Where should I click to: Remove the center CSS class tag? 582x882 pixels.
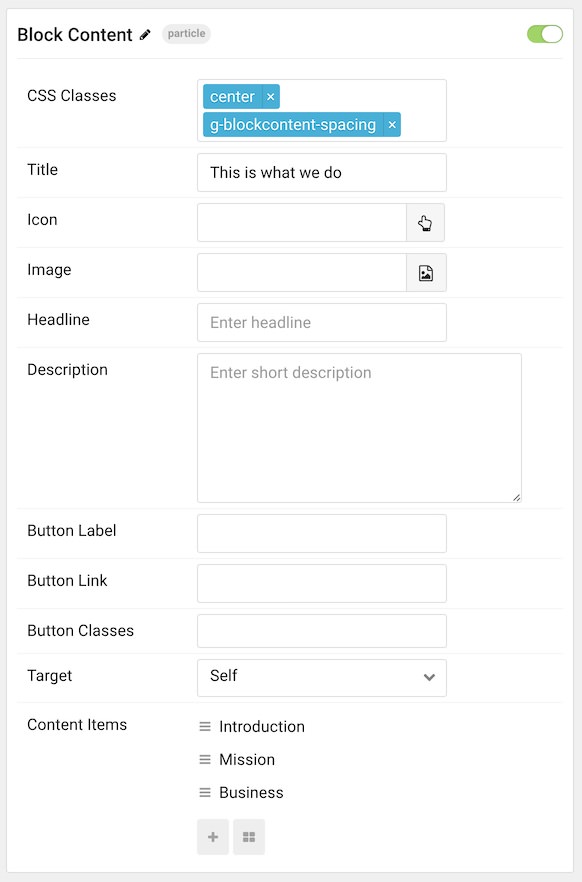270,97
